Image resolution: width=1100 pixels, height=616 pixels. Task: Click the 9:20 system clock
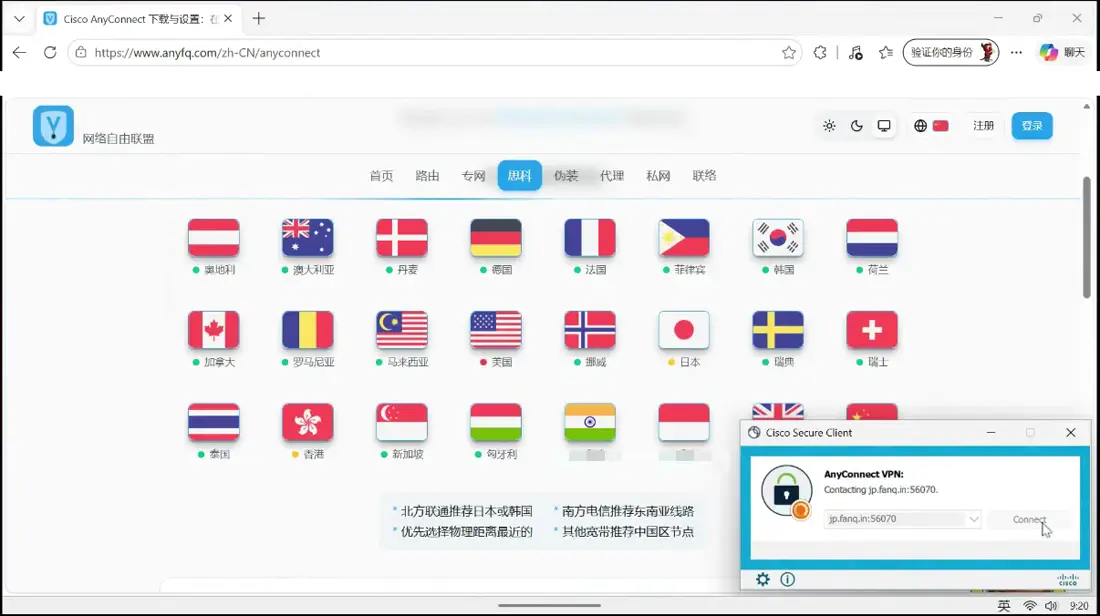[x=1079, y=605]
